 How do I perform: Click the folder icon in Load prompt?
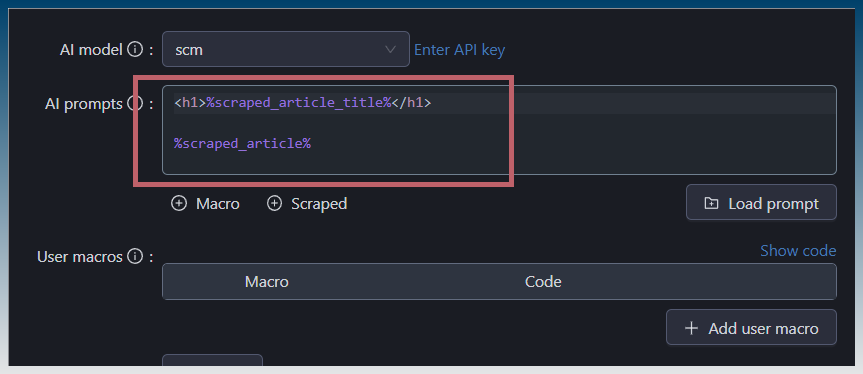click(711, 204)
